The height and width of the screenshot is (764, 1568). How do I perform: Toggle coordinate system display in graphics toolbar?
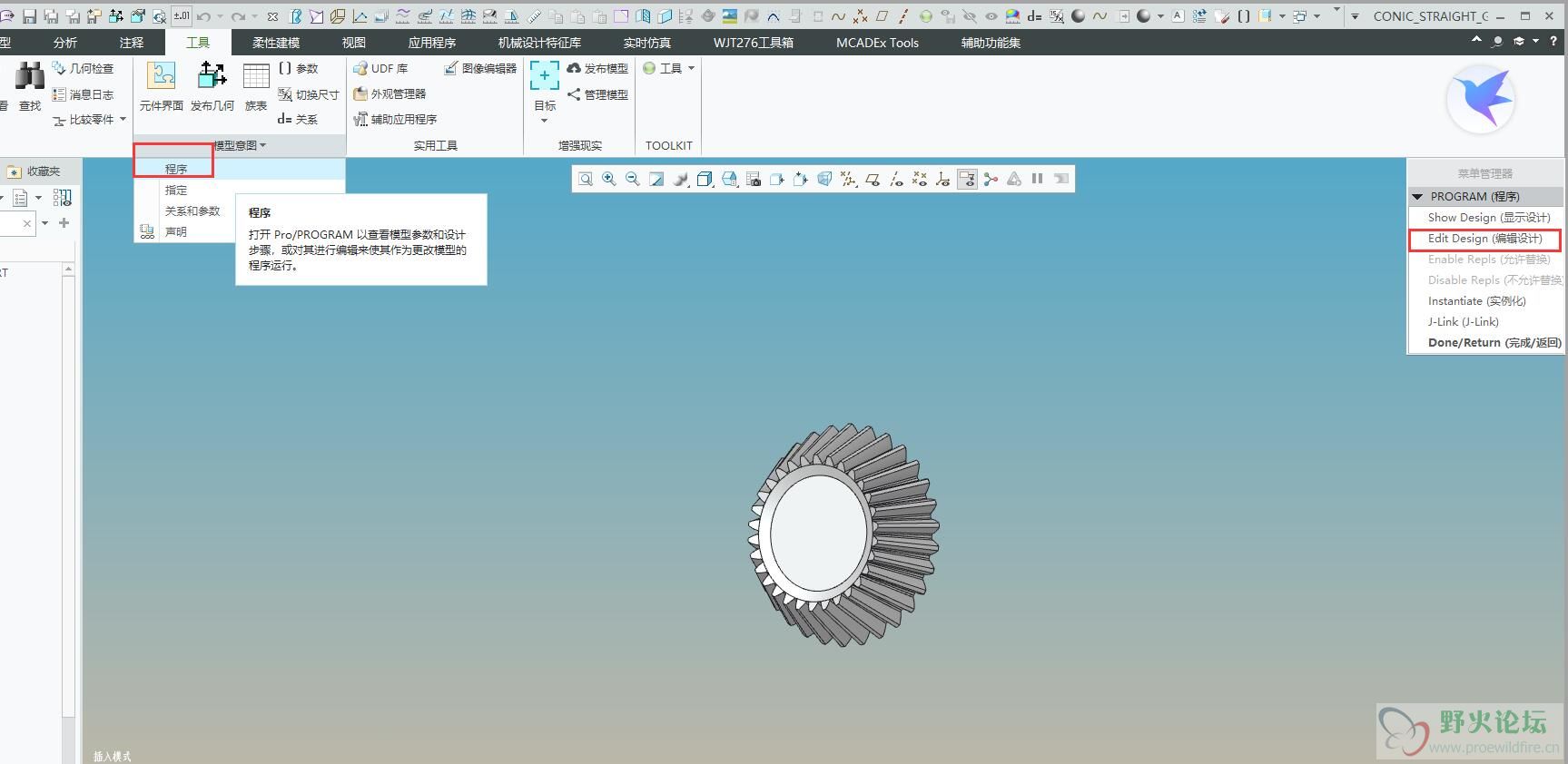(x=943, y=179)
